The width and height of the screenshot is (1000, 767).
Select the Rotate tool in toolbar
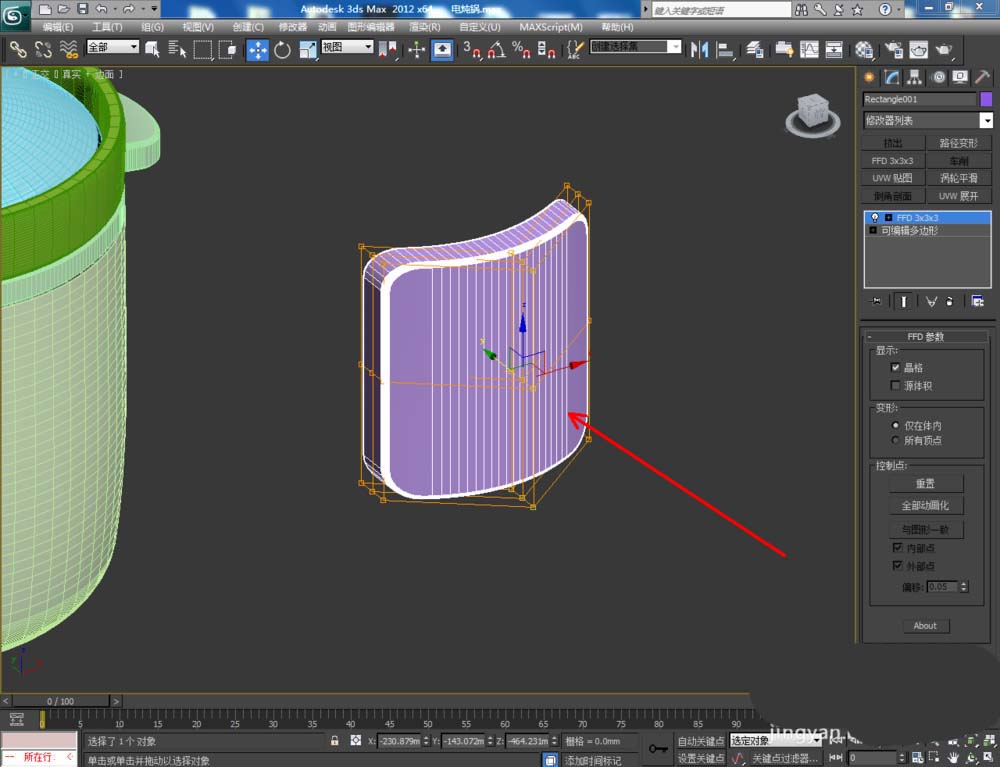[282, 49]
